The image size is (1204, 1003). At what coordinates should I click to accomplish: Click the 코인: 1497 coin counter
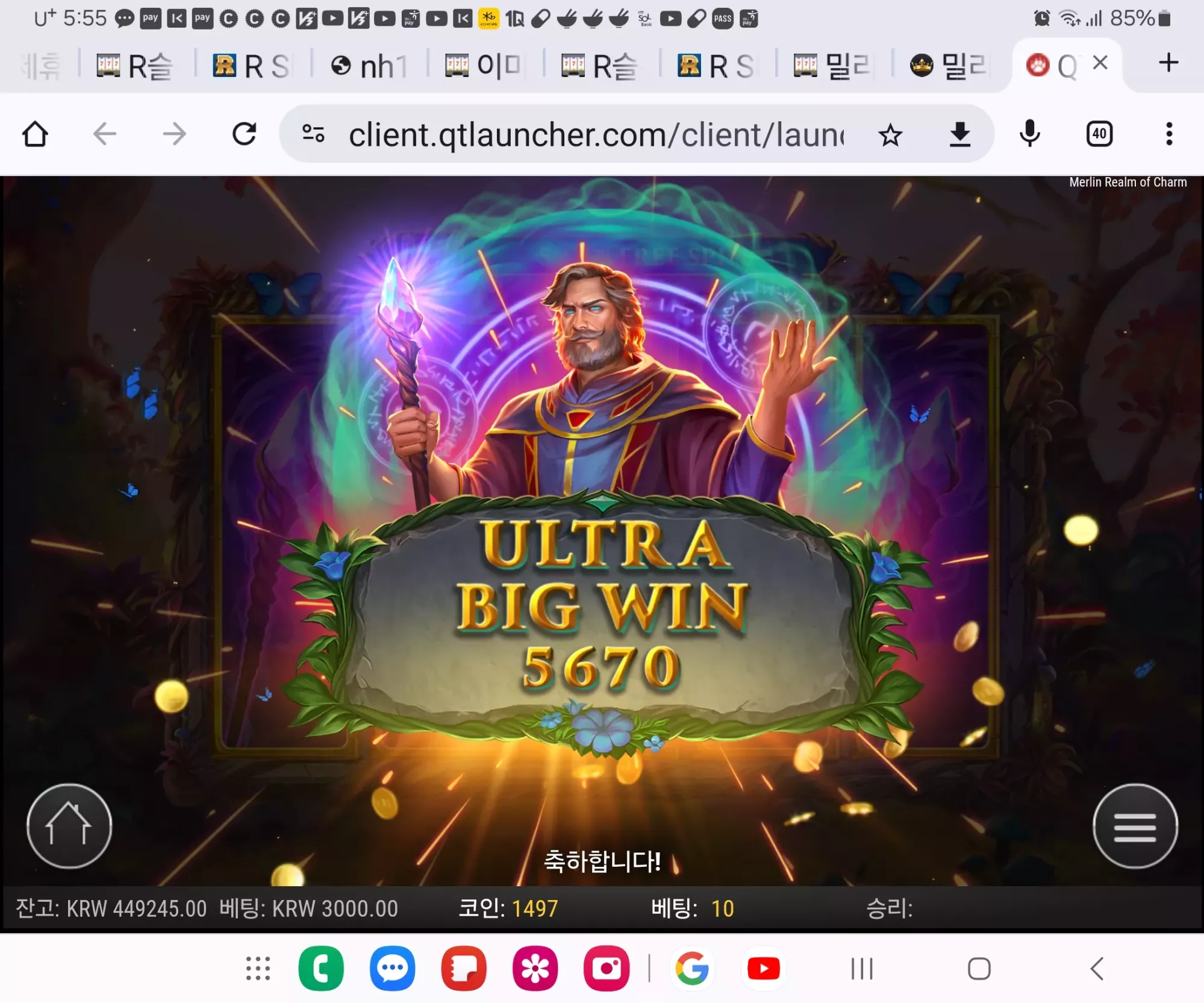point(508,908)
